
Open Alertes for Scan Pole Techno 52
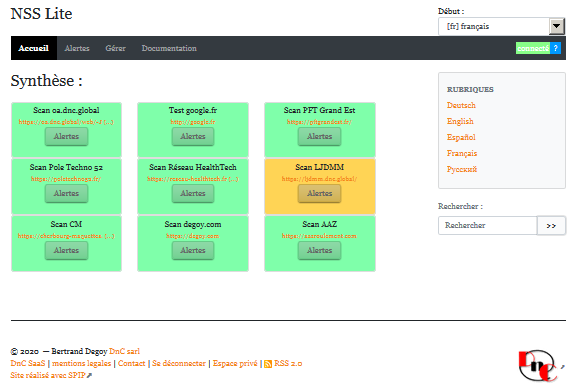tap(66, 193)
